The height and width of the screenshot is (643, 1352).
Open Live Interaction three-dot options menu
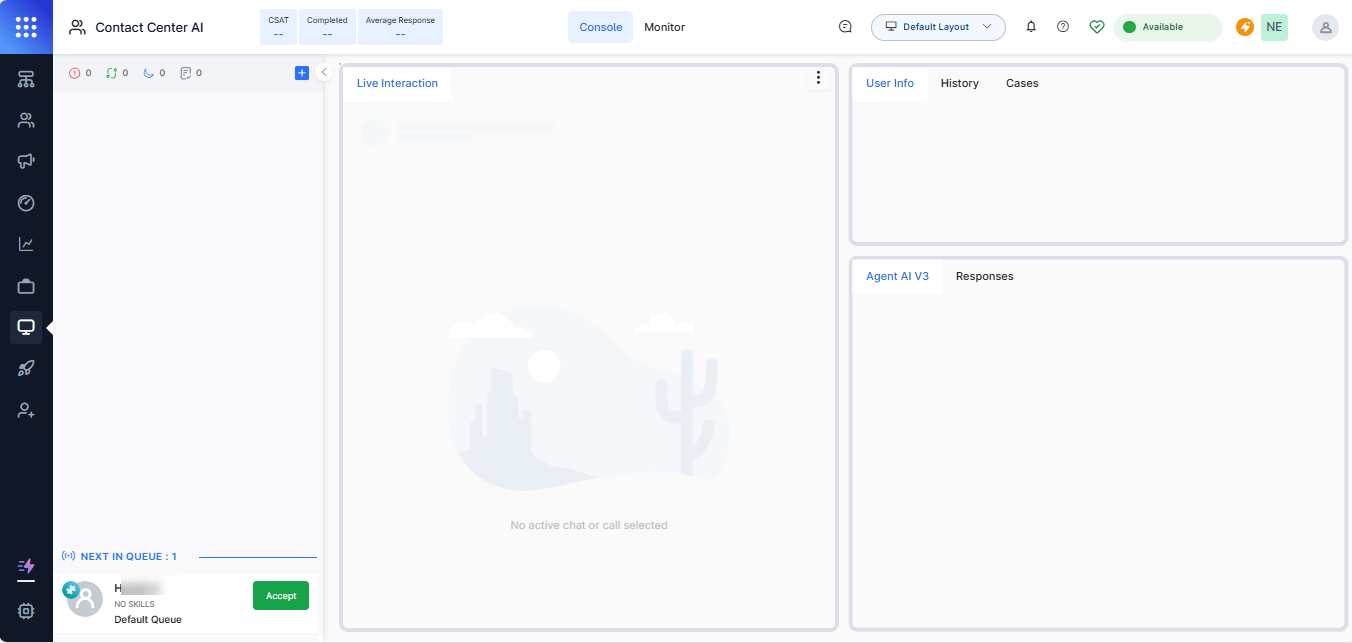tap(818, 78)
